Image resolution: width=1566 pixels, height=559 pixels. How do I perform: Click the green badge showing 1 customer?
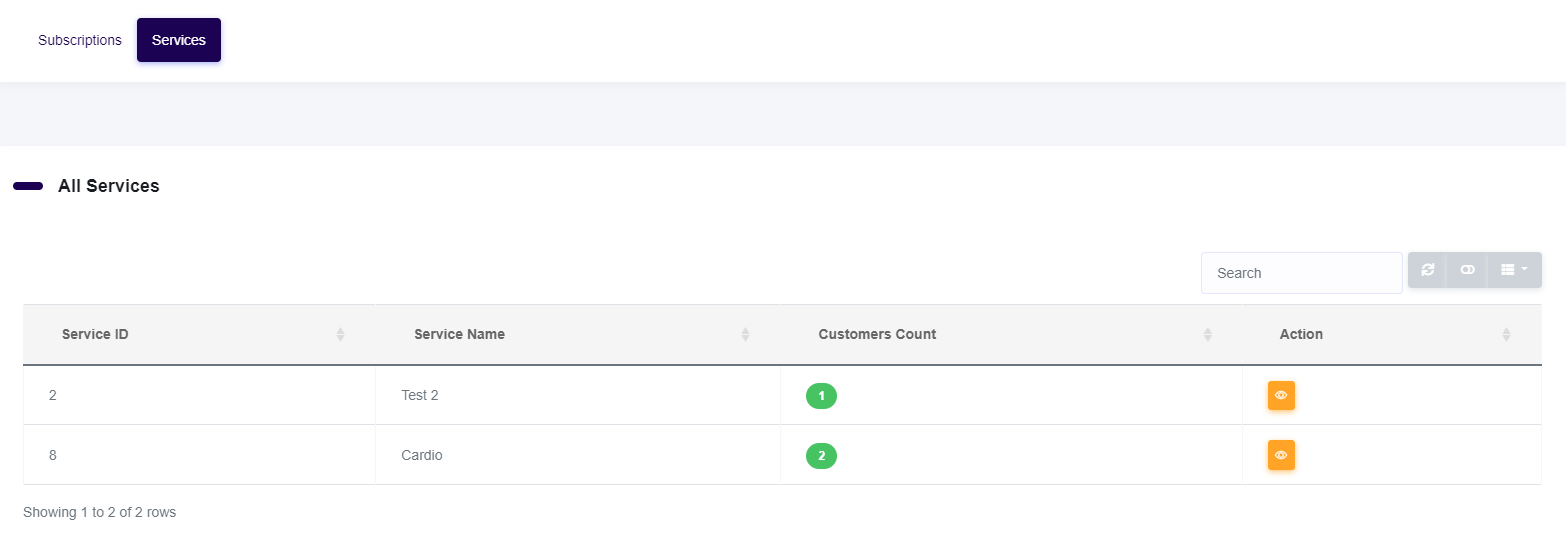pos(821,396)
